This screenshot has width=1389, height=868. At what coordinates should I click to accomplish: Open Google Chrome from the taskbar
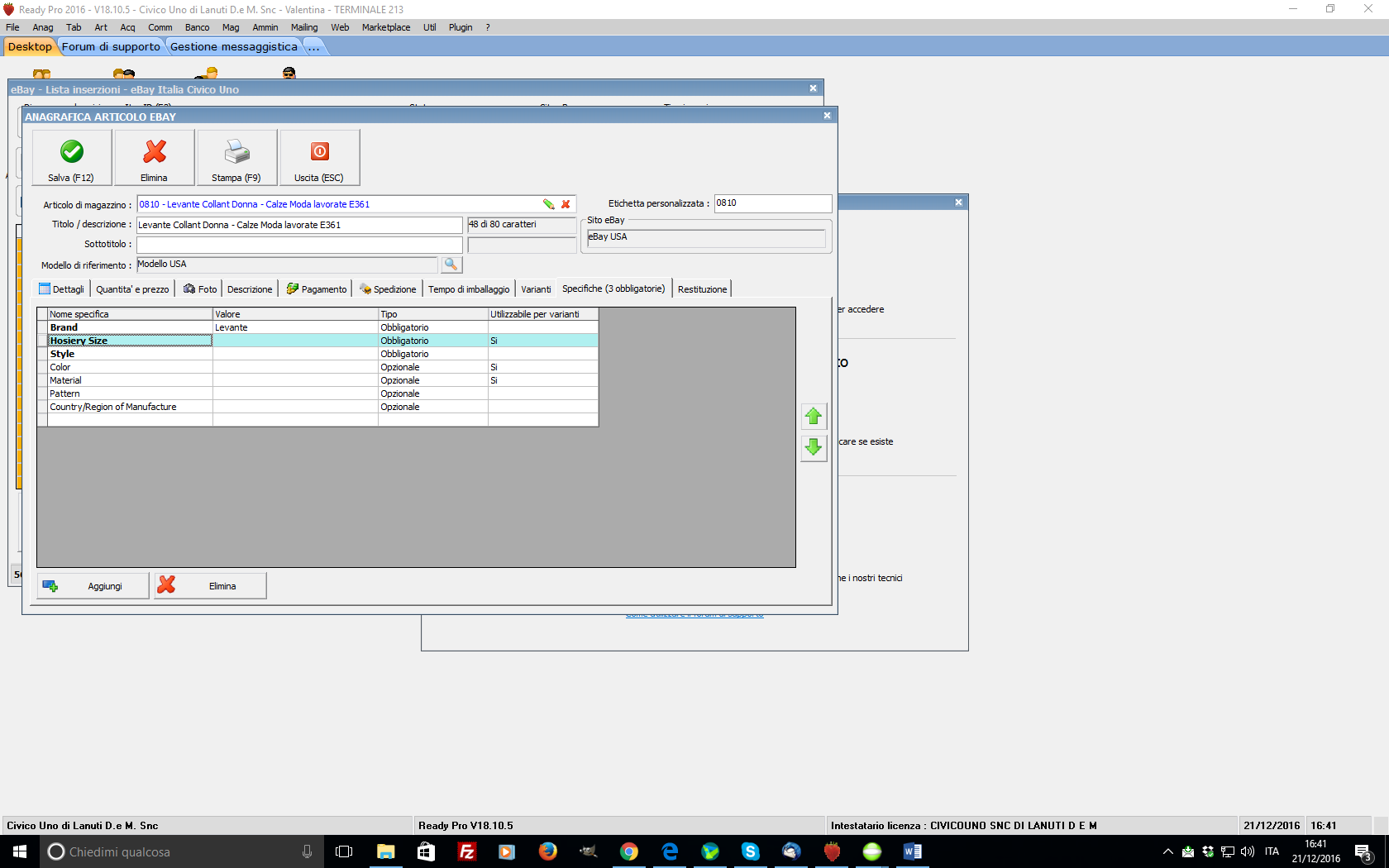(629, 851)
